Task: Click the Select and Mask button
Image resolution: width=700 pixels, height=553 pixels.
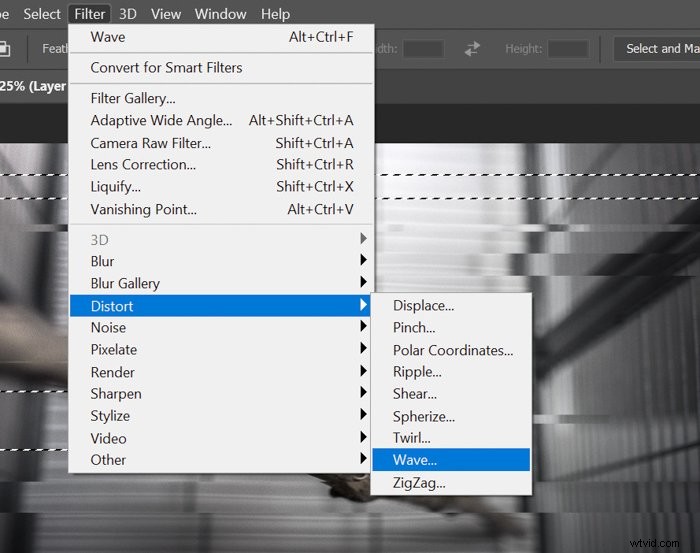Action: 657,49
